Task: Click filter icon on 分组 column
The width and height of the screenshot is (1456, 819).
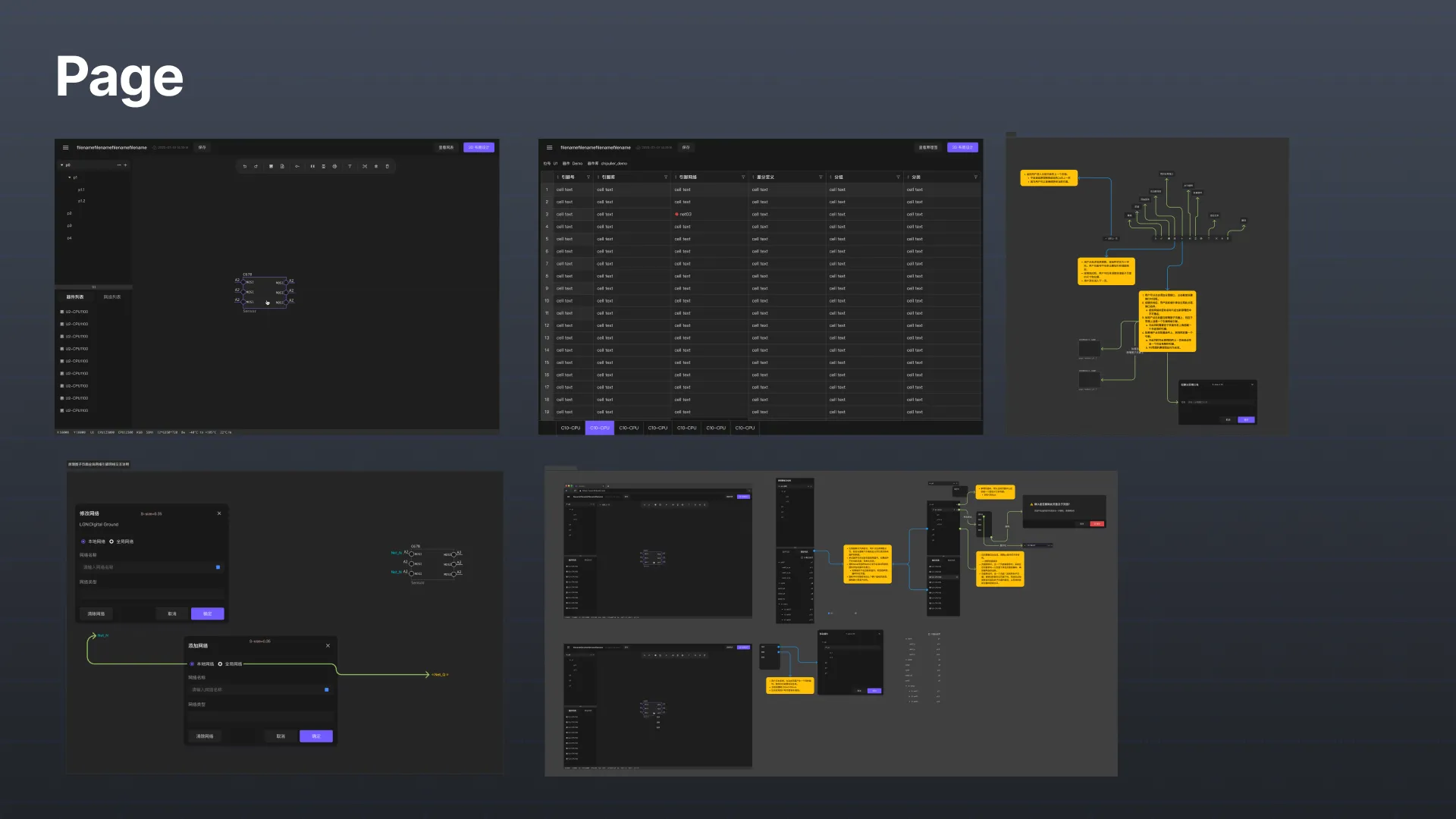Action: (x=898, y=177)
